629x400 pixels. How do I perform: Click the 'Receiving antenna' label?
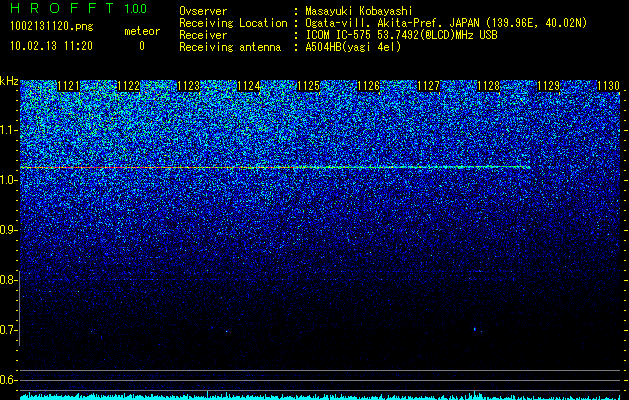pos(230,47)
